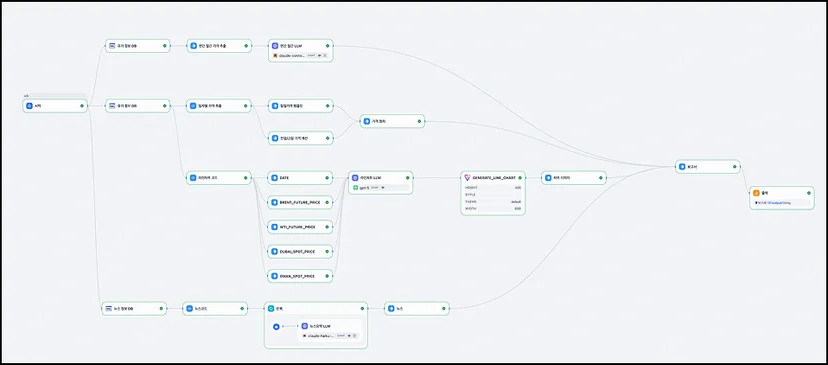Click the node icon left of GENERATE_LINE_CHART's output node

[548, 178]
